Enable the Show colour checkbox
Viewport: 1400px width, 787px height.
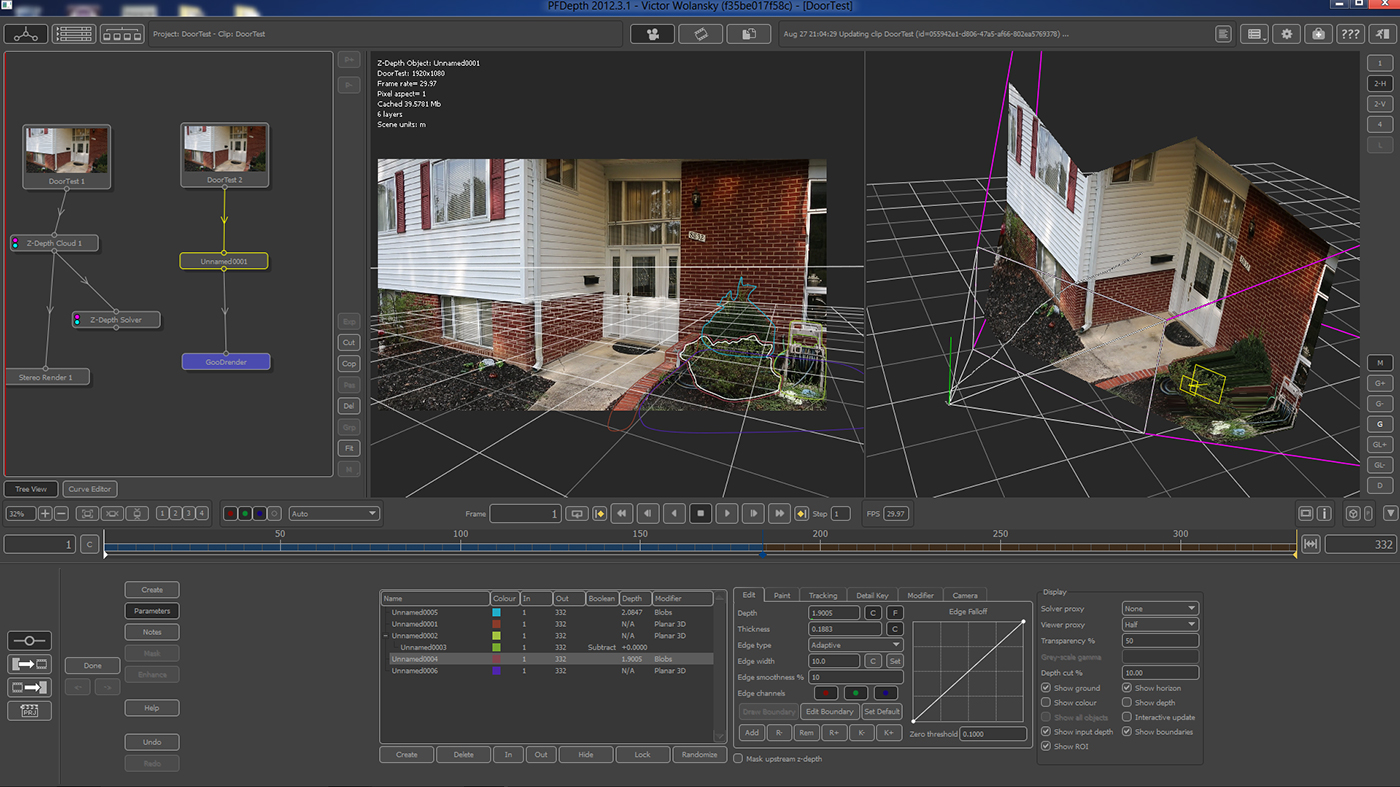[x=1046, y=703]
